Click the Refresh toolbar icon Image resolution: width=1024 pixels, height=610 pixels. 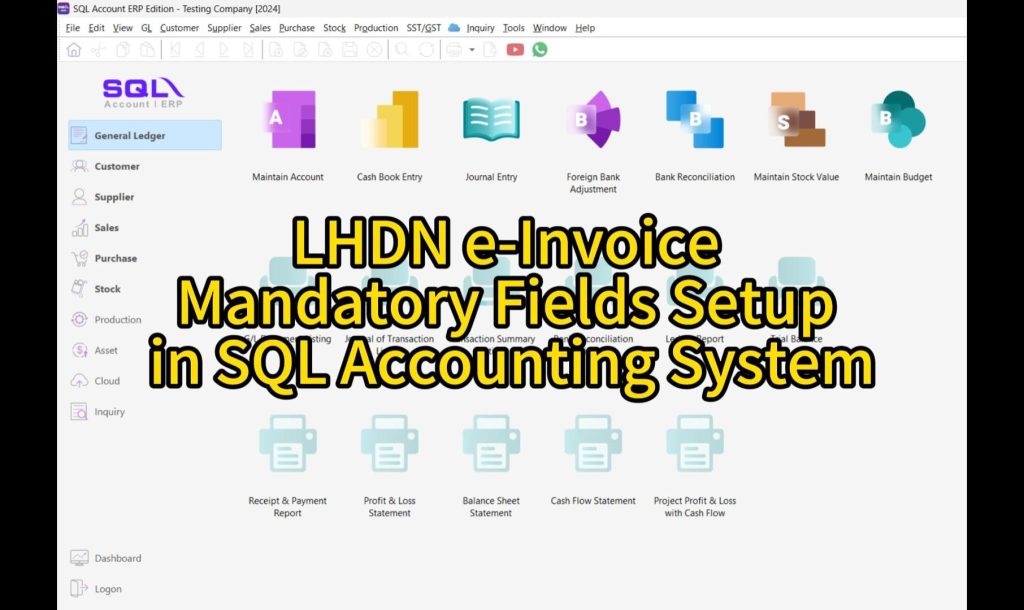click(426, 50)
